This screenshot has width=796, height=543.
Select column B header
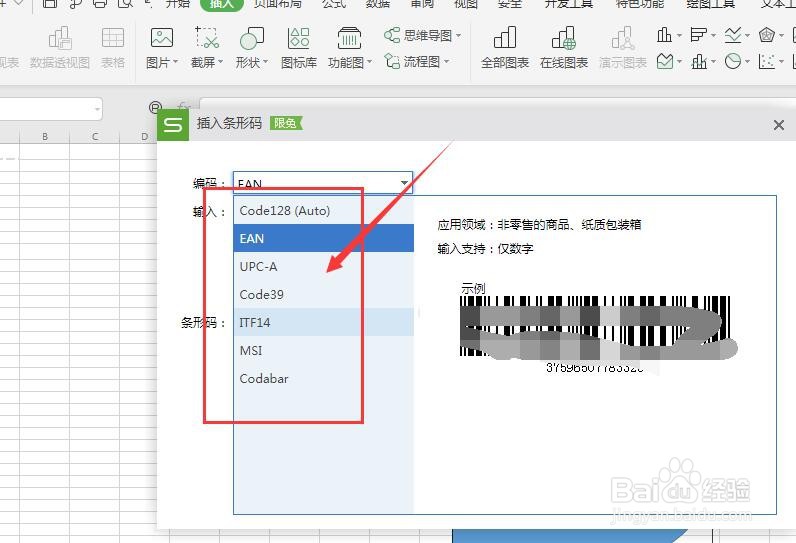[x=45, y=137]
